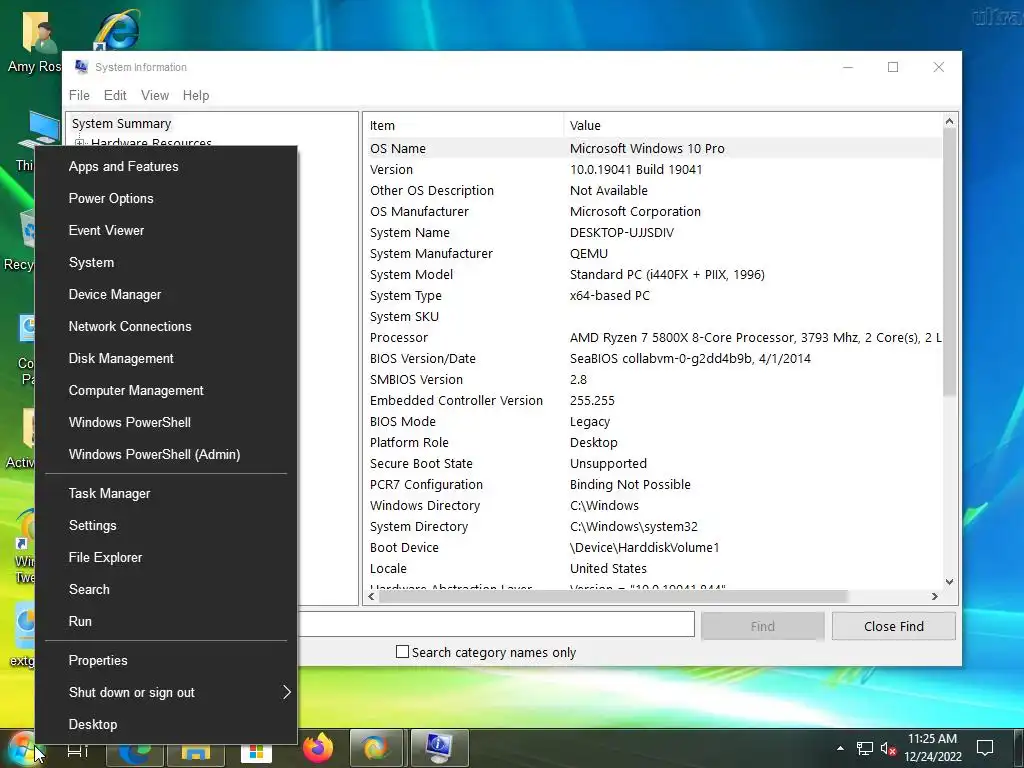This screenshot has width=1024, height=768.
Task: Show hidden tray icons arrow
Action: [840, 748]
